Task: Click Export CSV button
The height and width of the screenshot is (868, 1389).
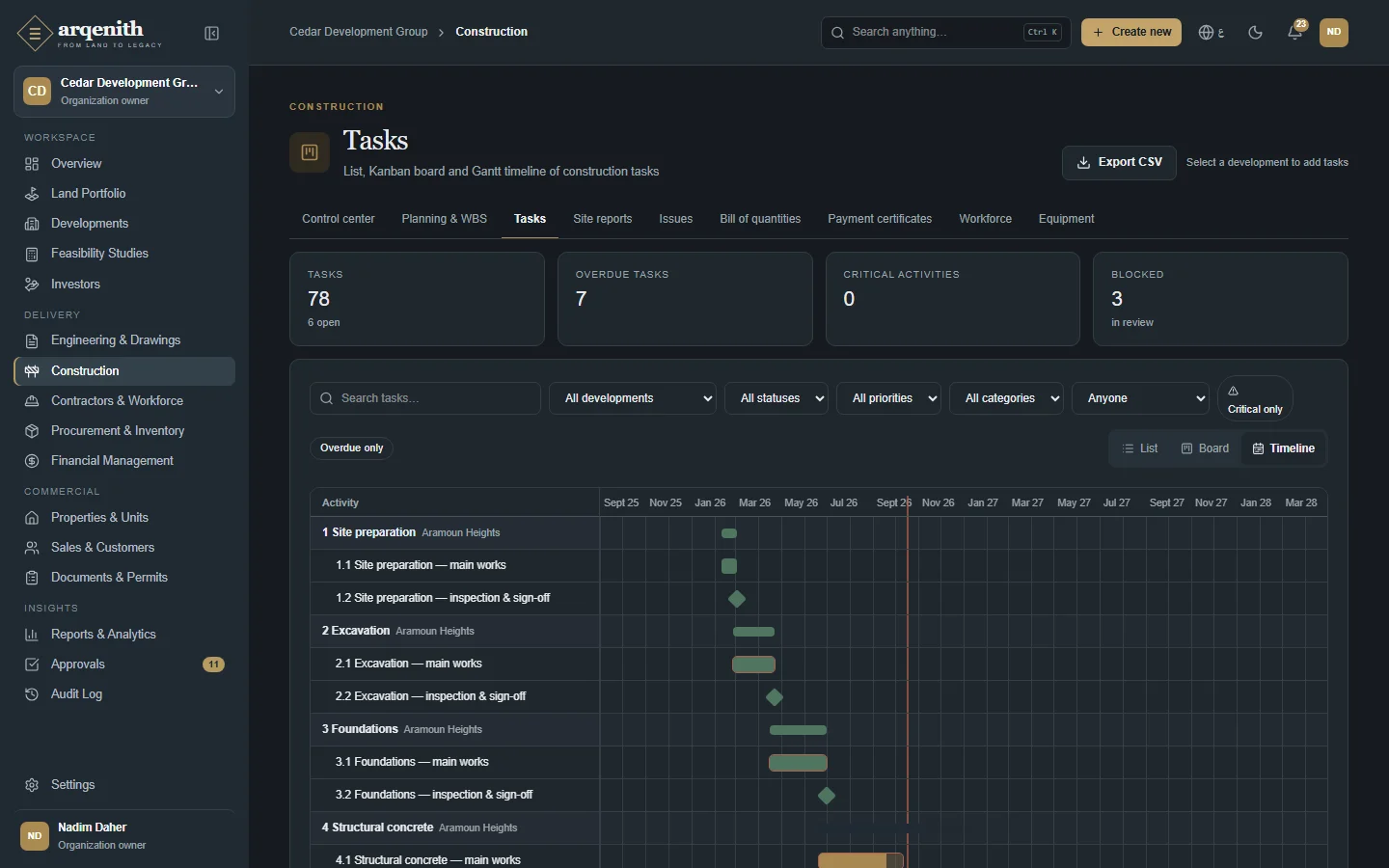Action: [1119, 162]
